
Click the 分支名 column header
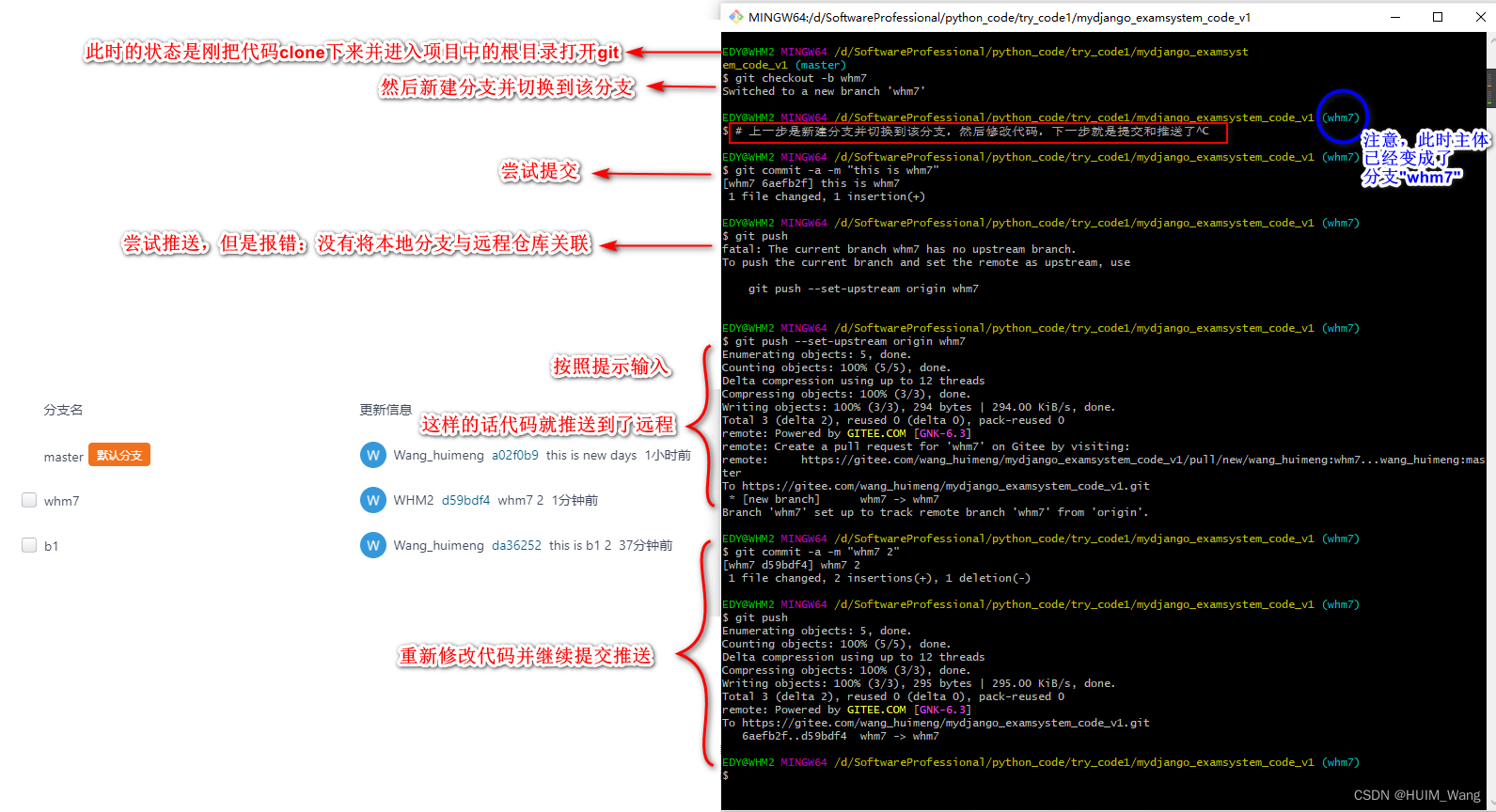63,410
